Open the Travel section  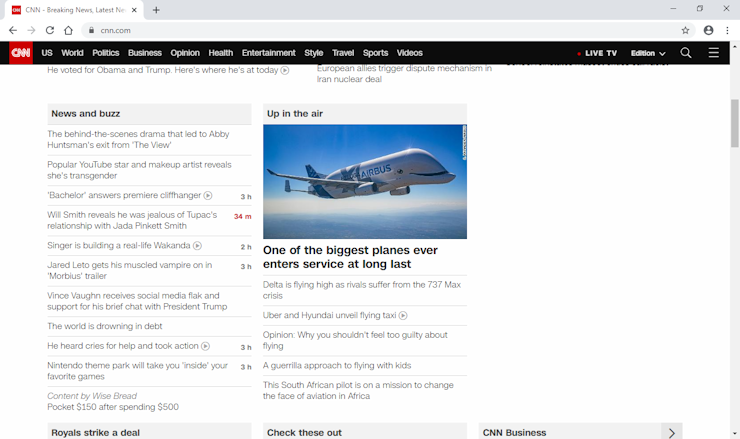(x=343, y=53)
